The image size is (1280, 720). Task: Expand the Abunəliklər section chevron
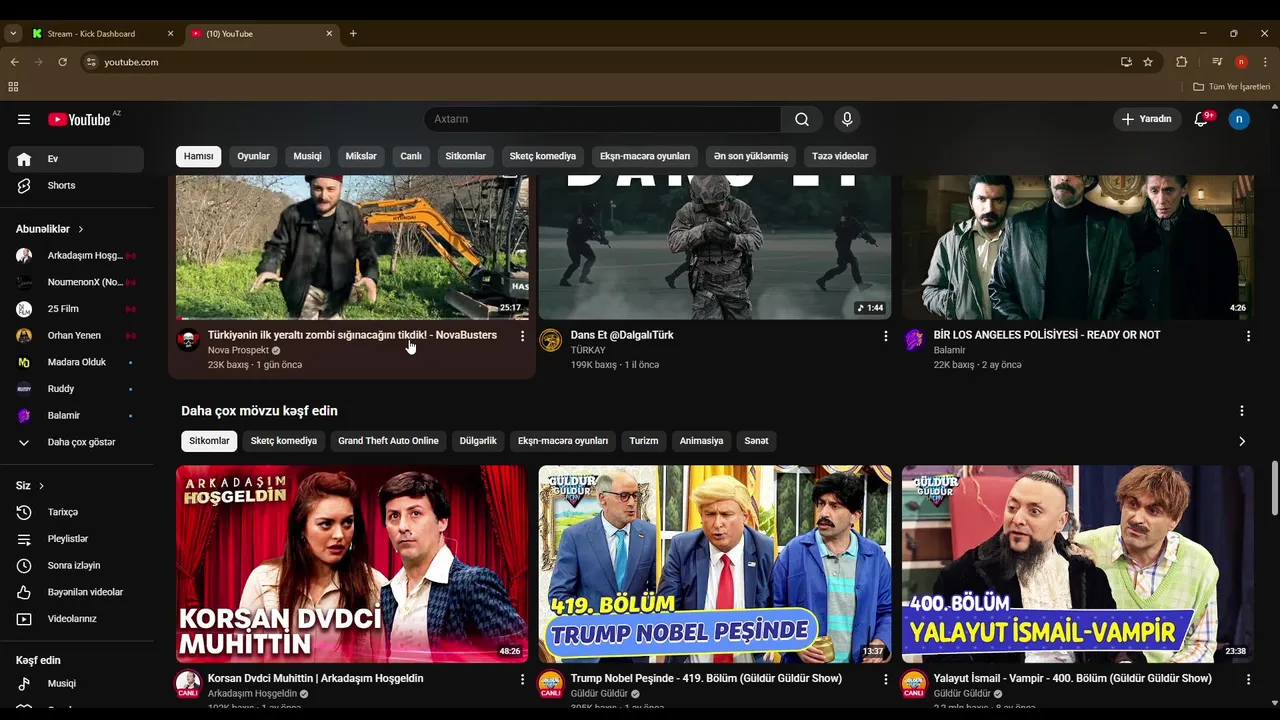(81, 229)
